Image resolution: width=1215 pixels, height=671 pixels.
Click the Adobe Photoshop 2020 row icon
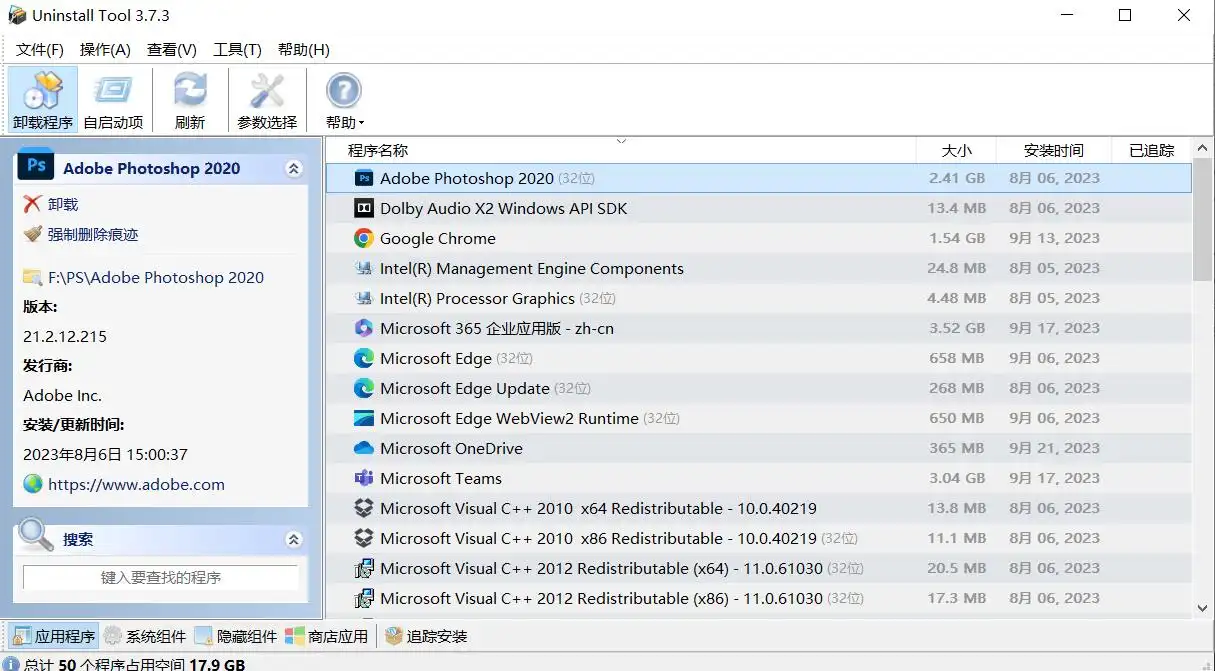pyautogui.click(x=364, y=178)
